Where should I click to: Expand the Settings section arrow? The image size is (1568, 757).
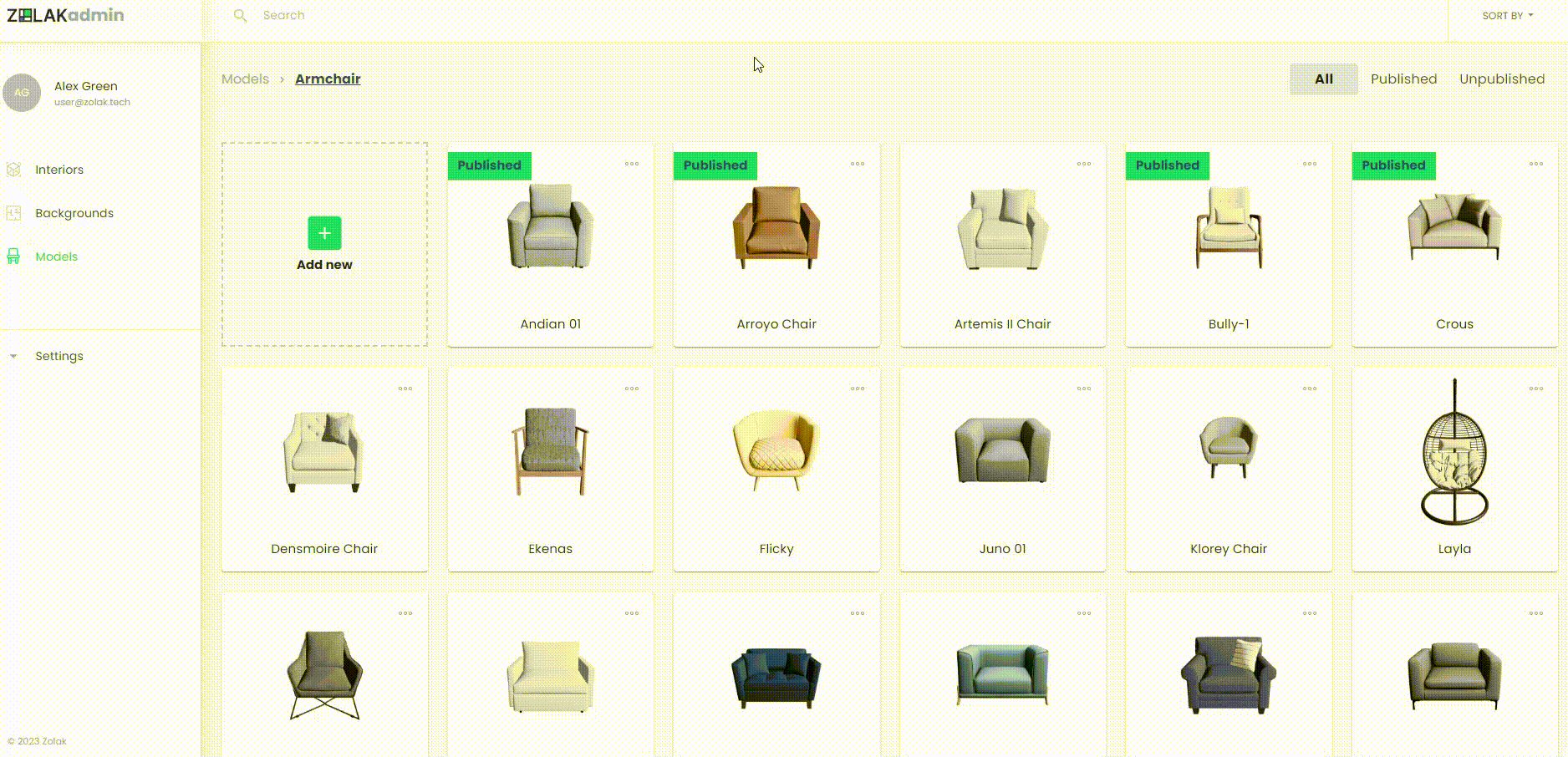pos(13,356)
